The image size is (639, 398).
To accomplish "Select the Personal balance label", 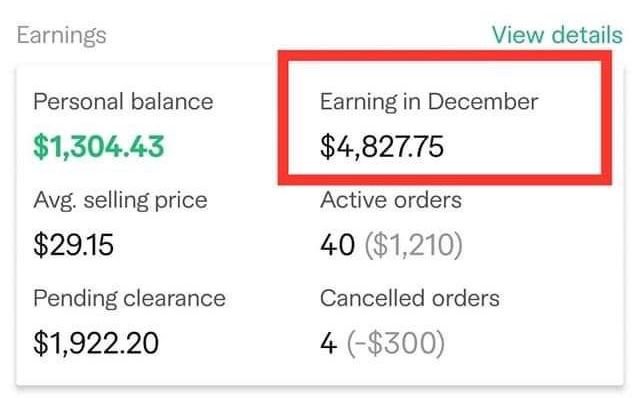I will [123, 101].
